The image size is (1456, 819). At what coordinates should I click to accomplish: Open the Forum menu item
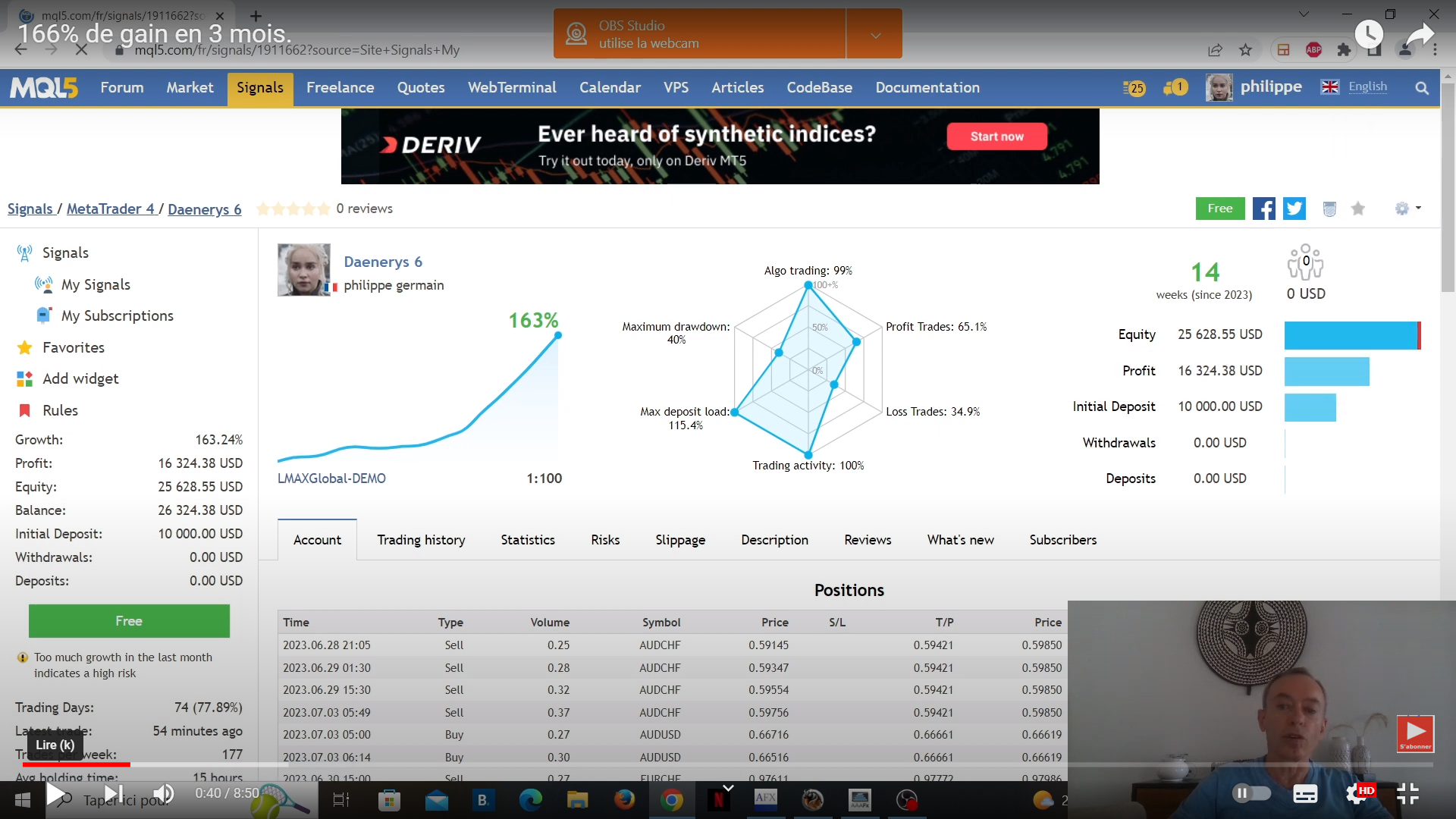tap(122, 87)
